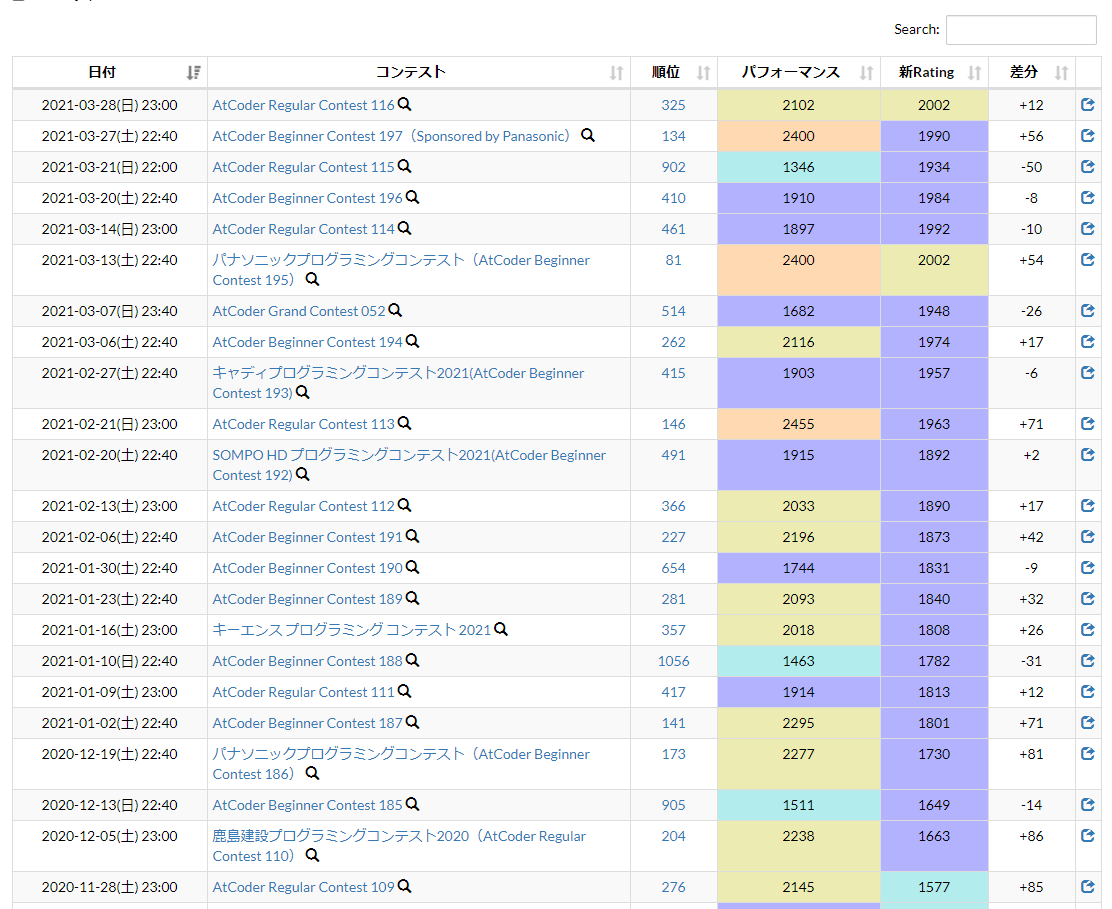1112x909 pixels.
Task: Select date cell 2021-03-07(日) 23:40
Action: (x=110, y=311)
